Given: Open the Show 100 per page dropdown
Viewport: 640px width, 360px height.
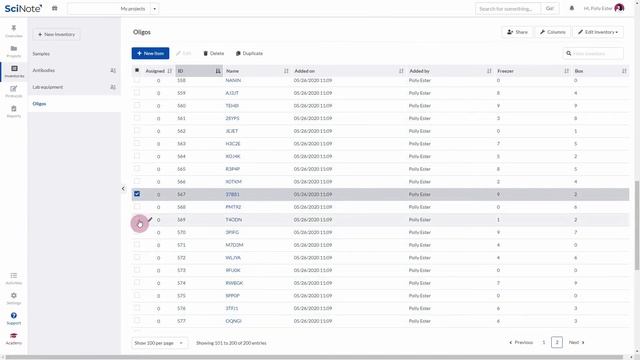Looking at the screenshot, I should (x=160, y=343).
